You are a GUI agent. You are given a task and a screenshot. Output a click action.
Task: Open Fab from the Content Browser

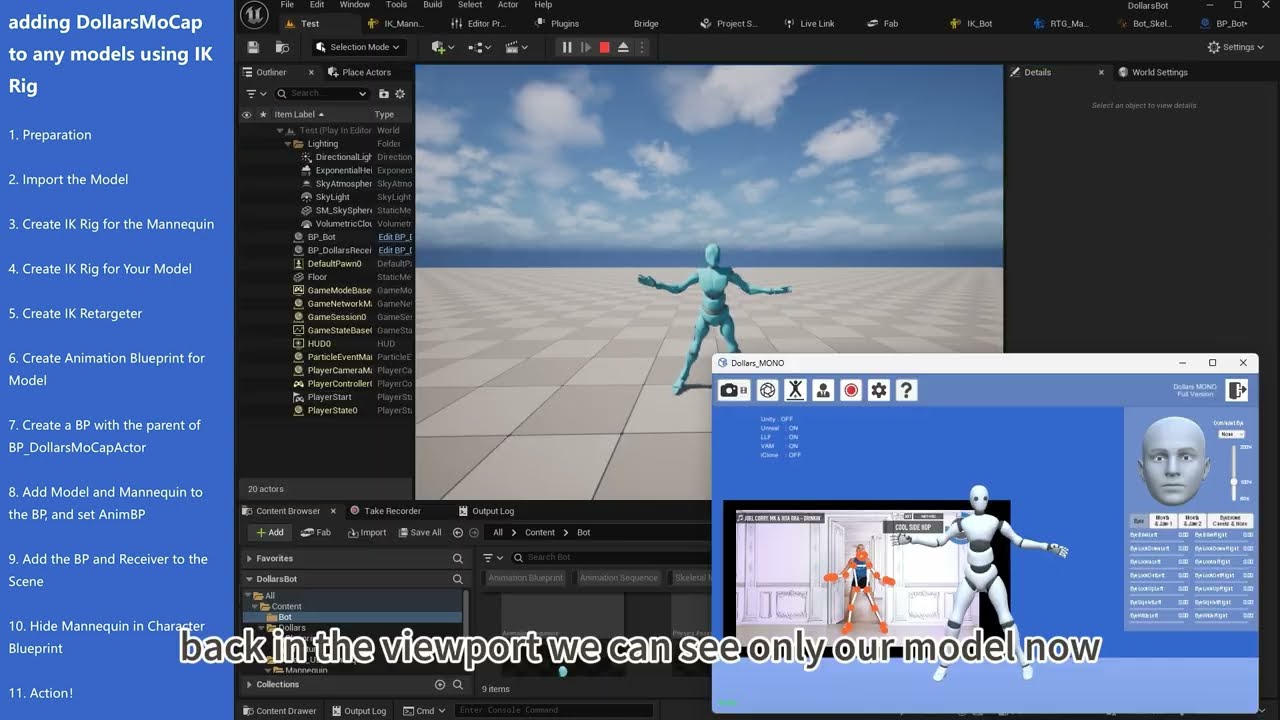[316, 532]
